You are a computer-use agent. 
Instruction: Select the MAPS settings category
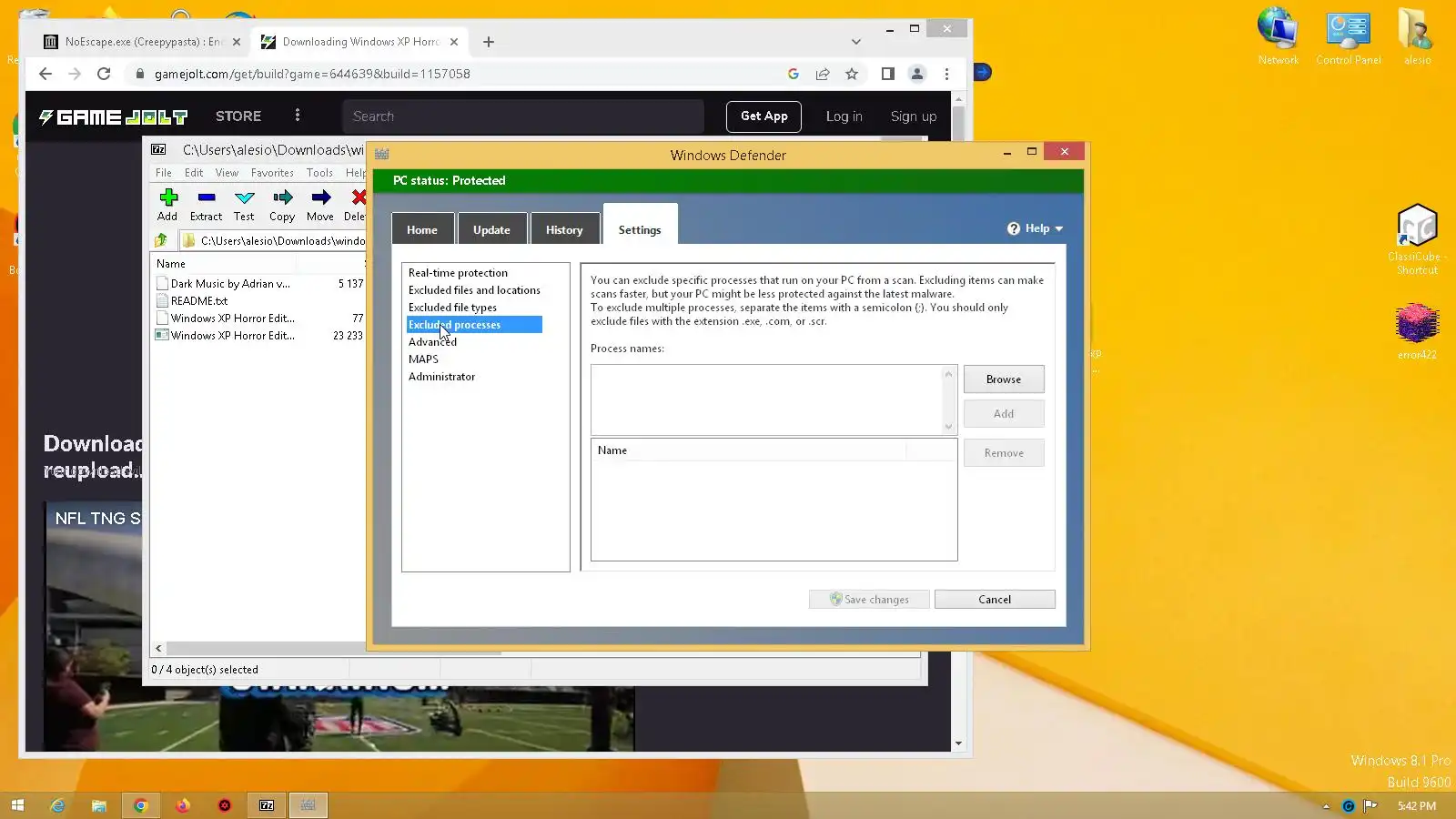click(423, 359)
